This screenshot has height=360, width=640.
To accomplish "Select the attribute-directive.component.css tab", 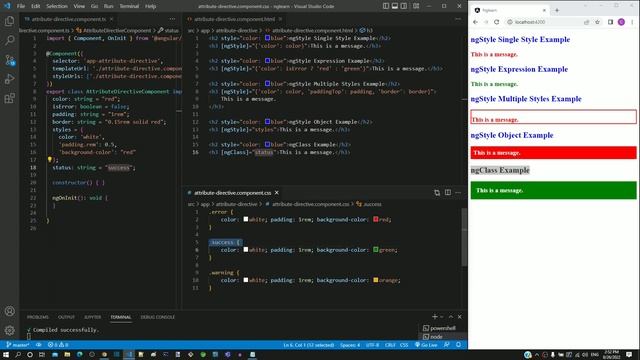I will [x=233, y=193].
